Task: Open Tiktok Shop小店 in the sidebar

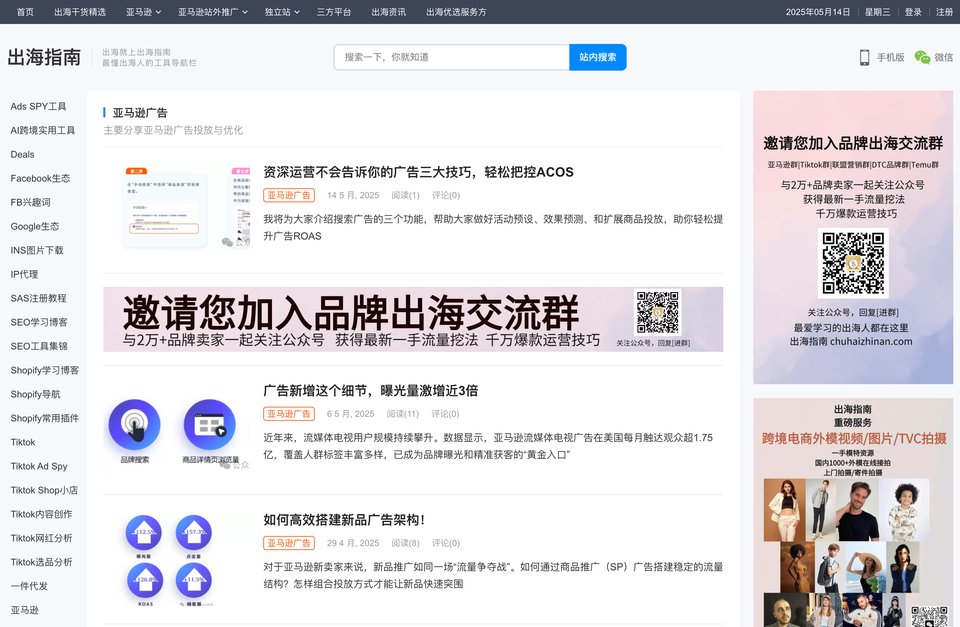Action: tap(43, 490)
